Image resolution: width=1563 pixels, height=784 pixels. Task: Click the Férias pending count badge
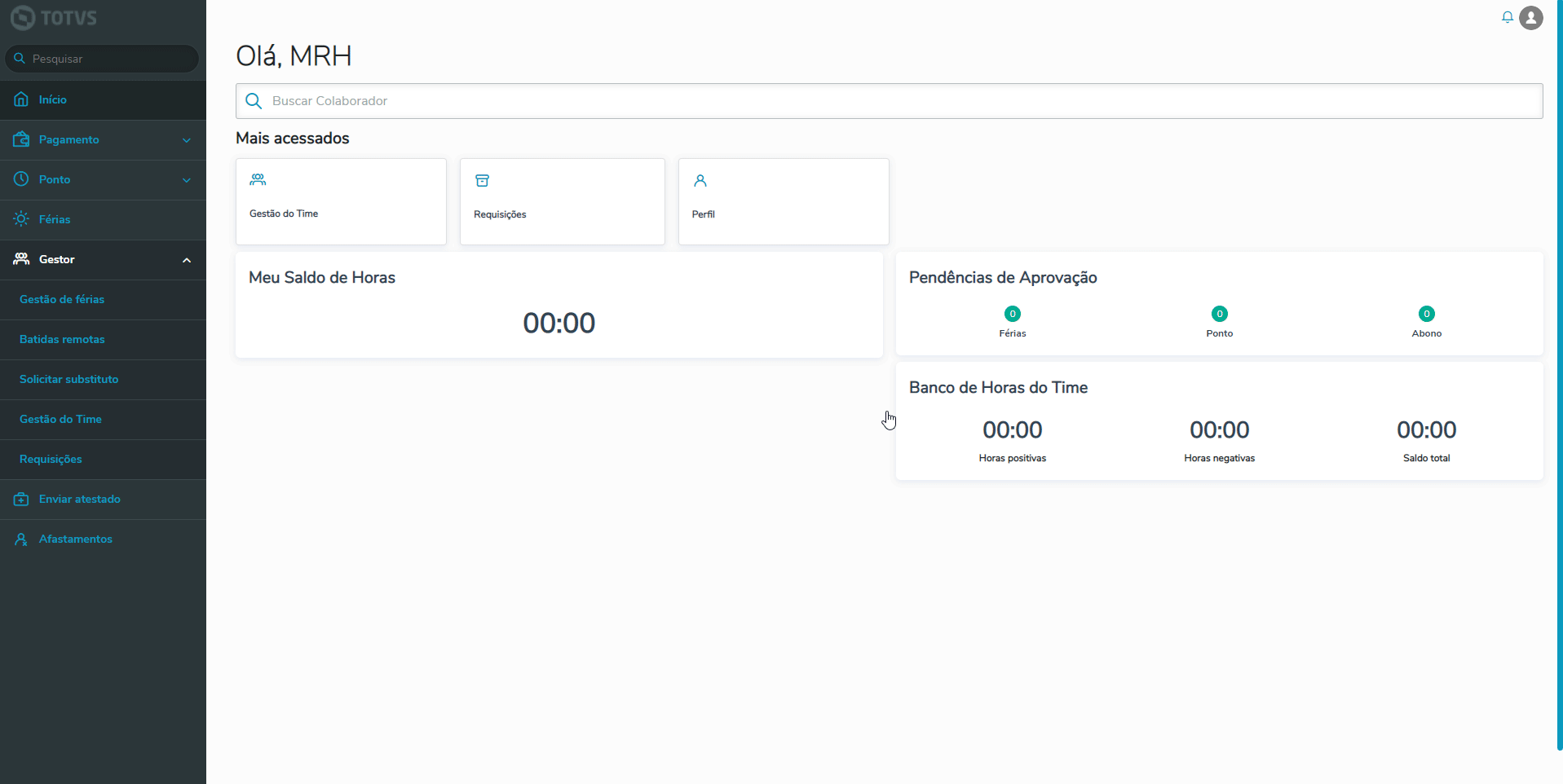(1013, 314)
